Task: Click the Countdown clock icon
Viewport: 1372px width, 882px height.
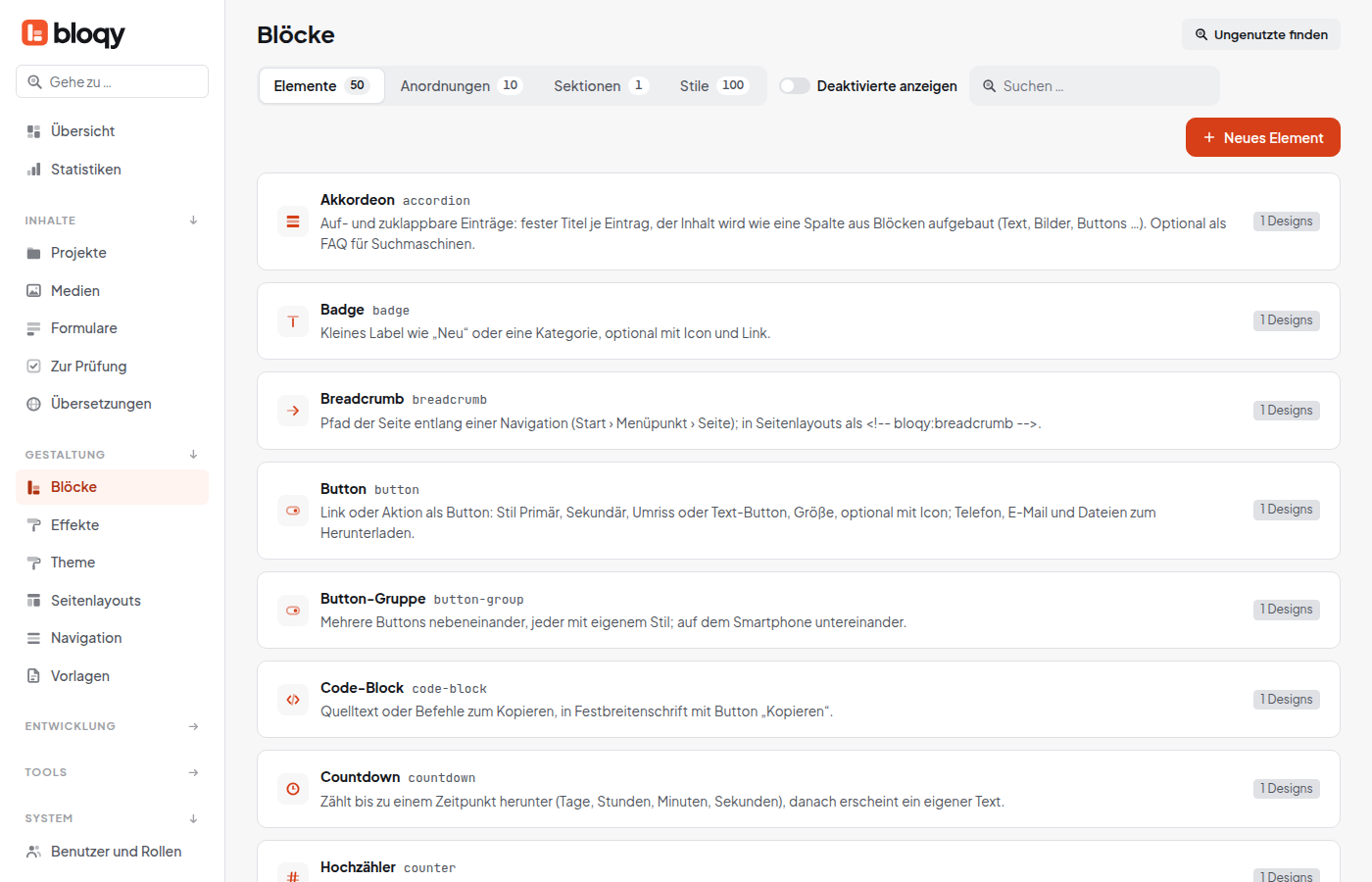Action: pos(293,789)
